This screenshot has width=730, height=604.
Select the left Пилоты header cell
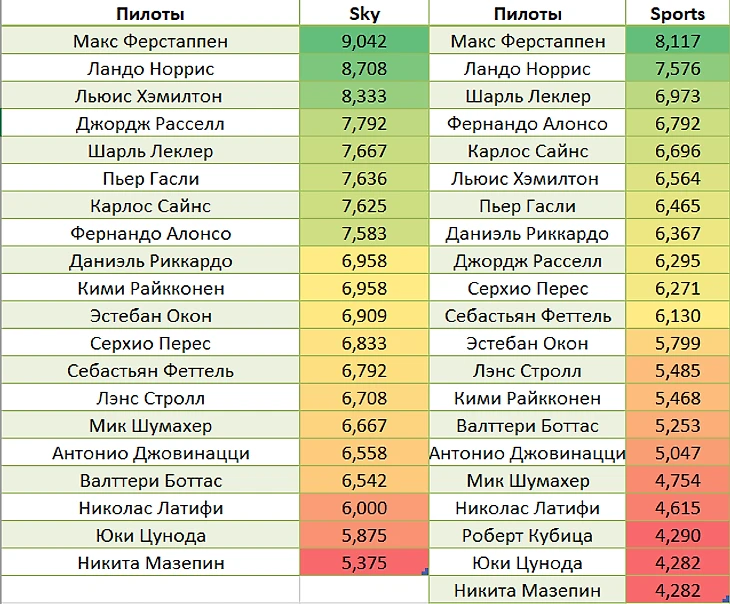(x=149, y=14)
